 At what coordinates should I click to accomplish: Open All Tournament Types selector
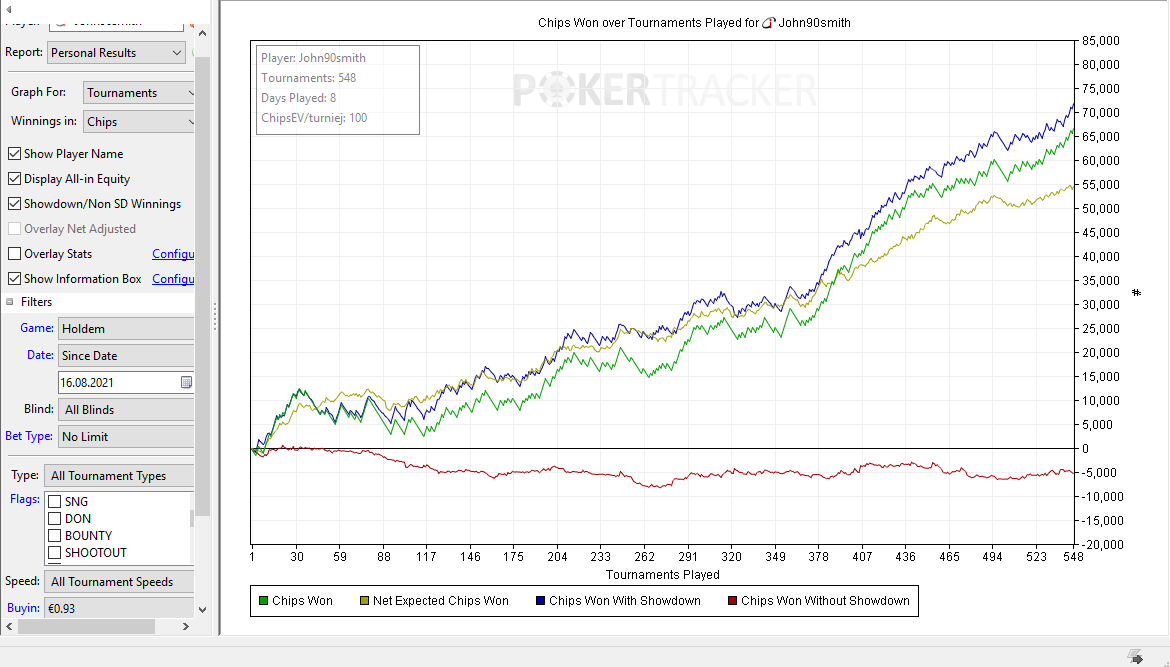click(119, 476)
